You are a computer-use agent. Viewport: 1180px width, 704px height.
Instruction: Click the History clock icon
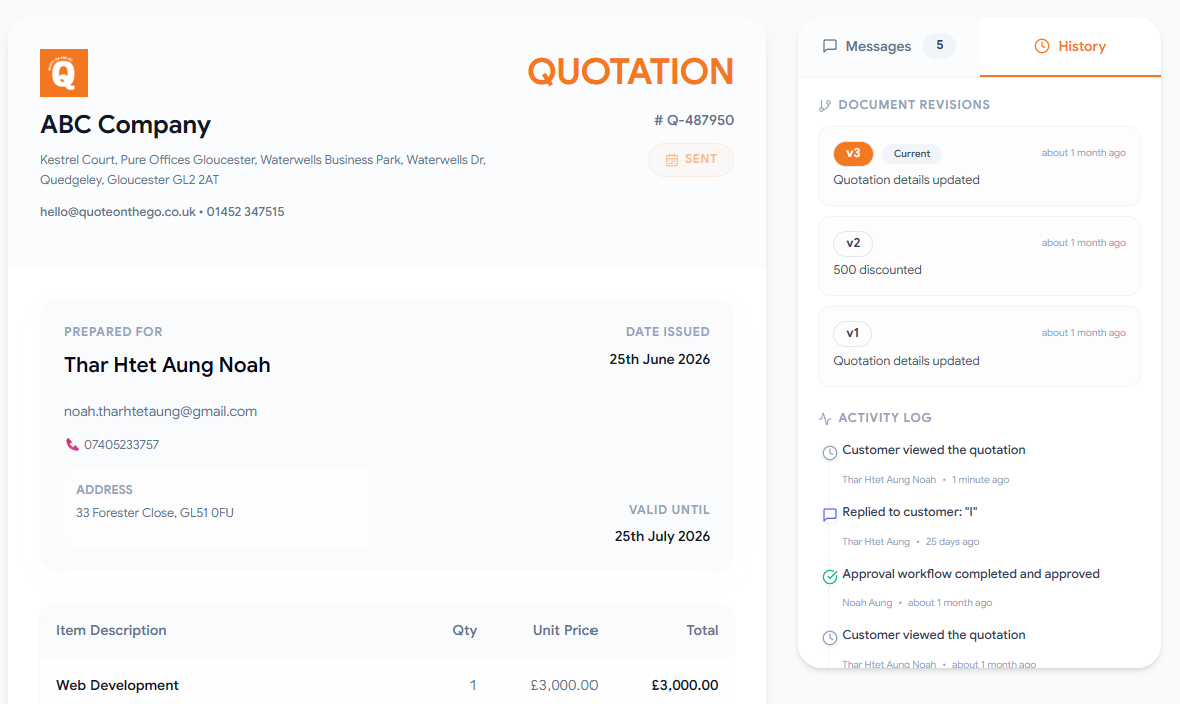[1042, 46]
